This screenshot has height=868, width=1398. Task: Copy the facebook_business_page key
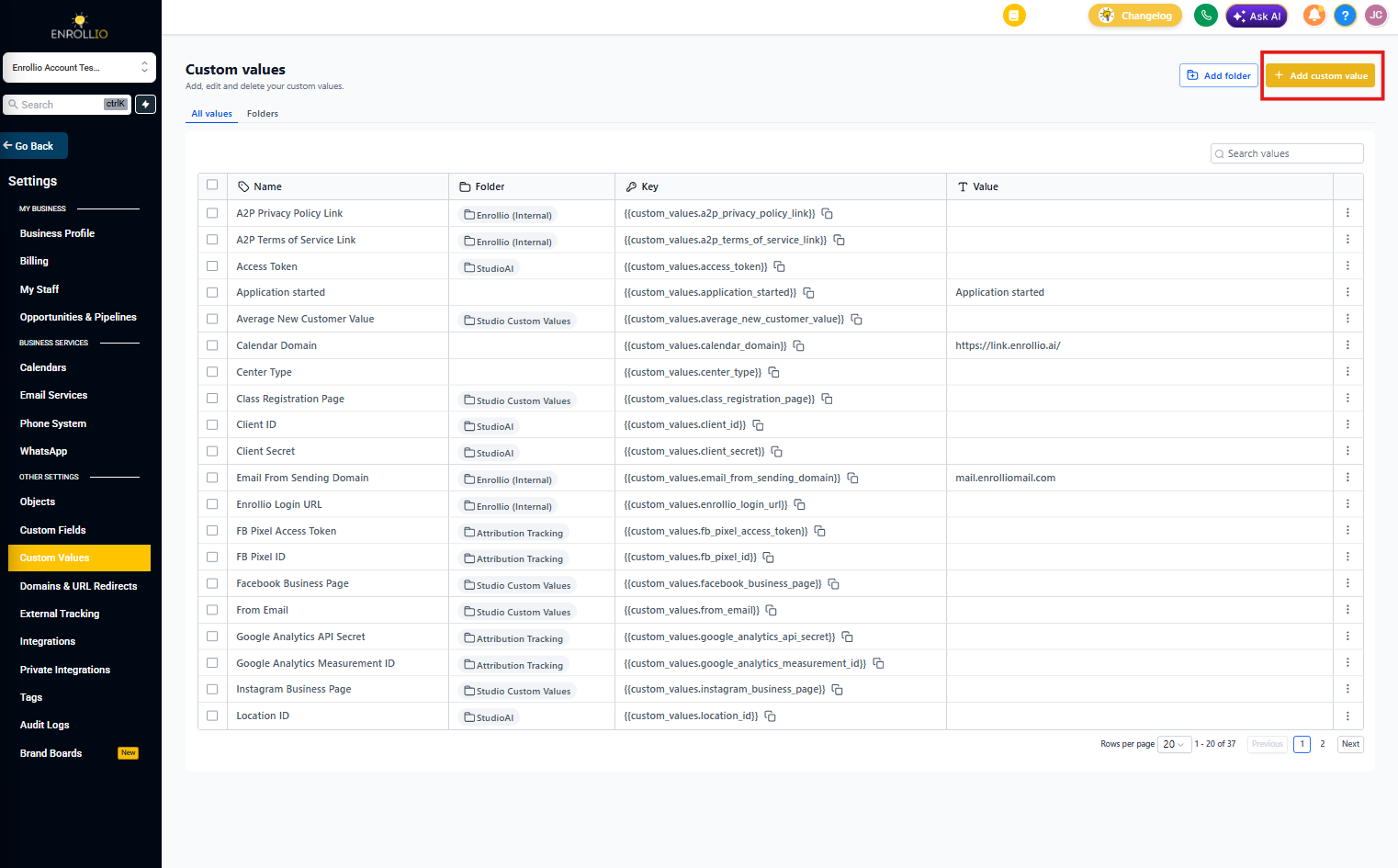pos(833,584)
